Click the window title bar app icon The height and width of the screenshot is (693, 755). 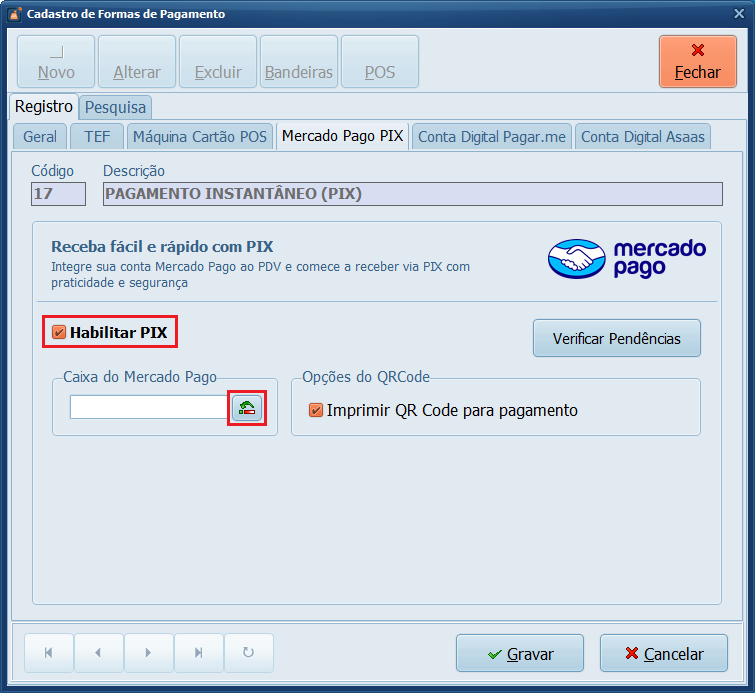pos(14,14)
